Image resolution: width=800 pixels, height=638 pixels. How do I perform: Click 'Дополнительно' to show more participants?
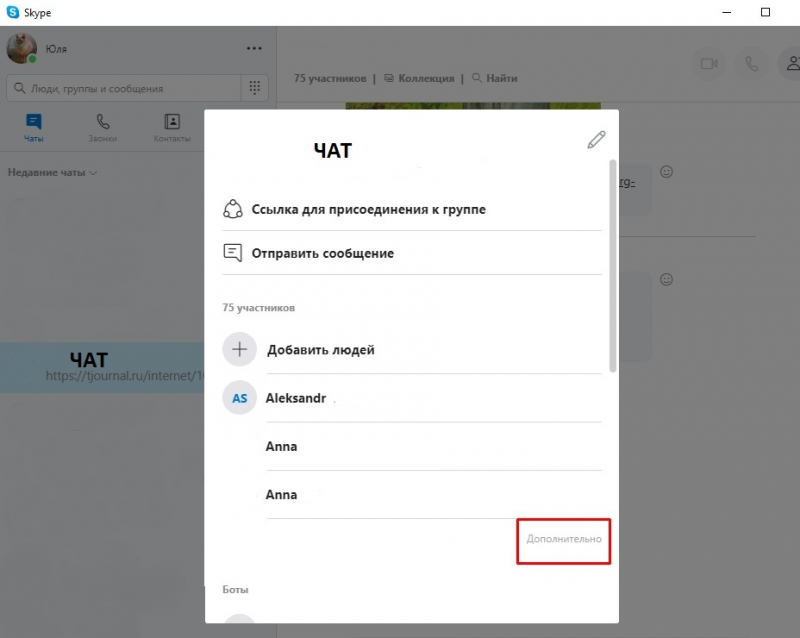coord(564,539)
